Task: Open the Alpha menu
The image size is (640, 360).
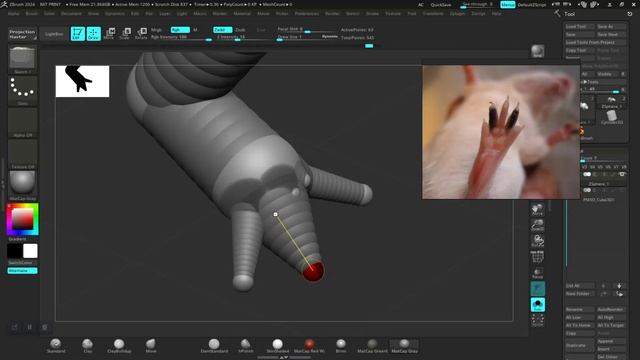Action: tap(13, 13)
